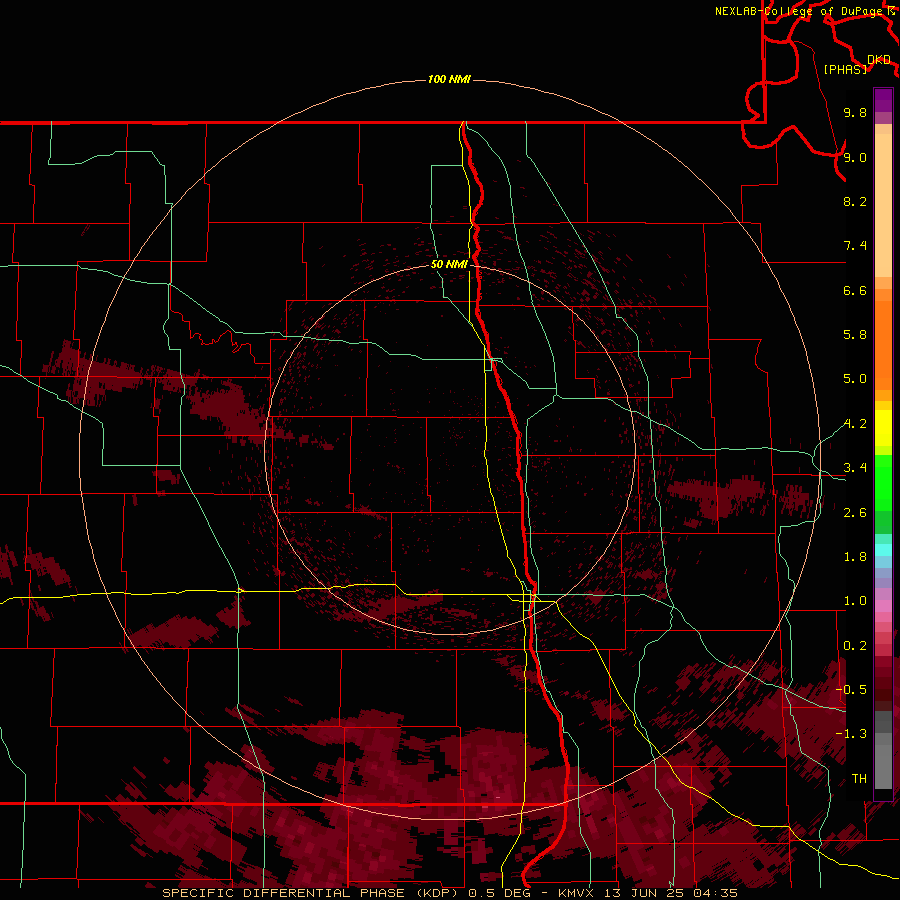
Task: Click the DKD label near the legend
Action: [879, 59]
